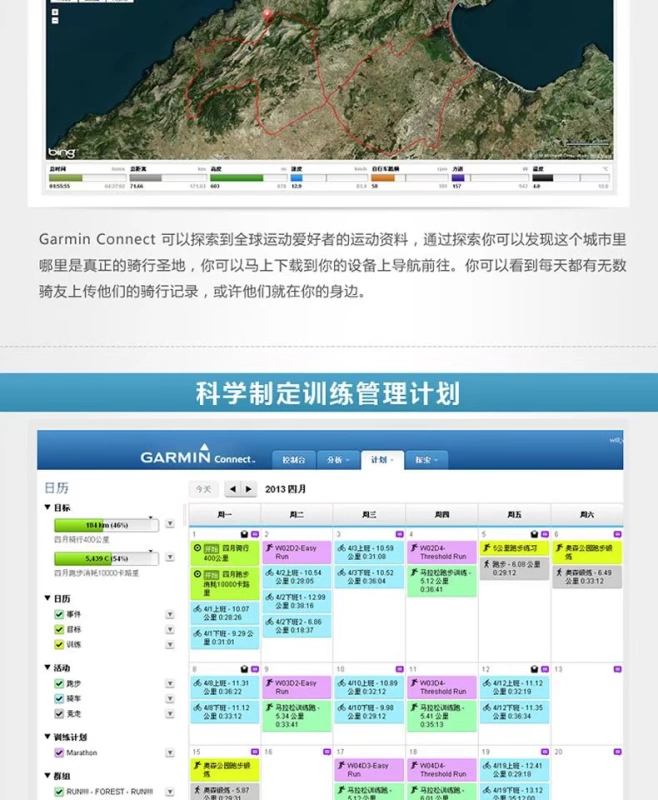Open the W04D3-Easy Run workout
Viewport: 658px width, 800px height.
click(x=369, y=769)
